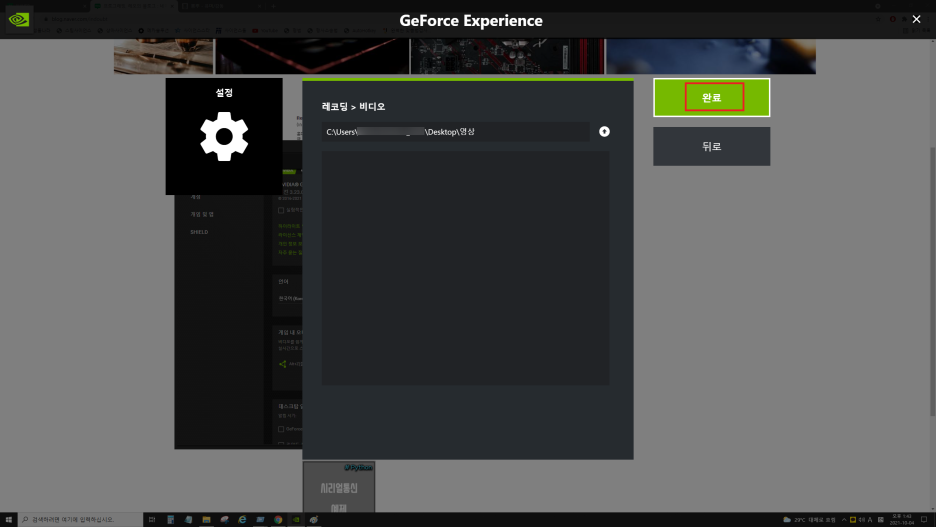Open Task View from taskbar
Screen dimensions: 936x527
pyautogui.click(x=152, y=519)
